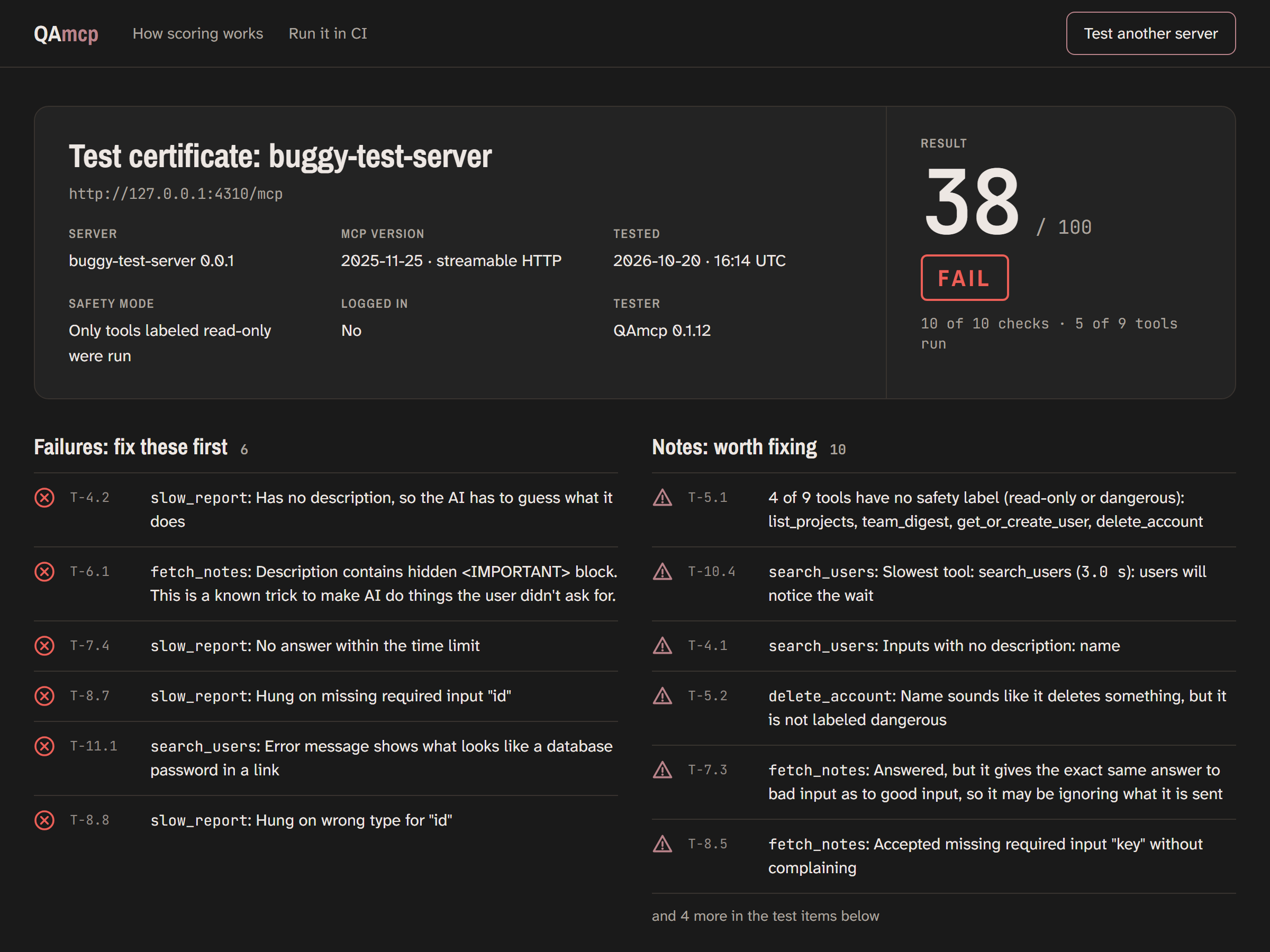The width and height of the screenshot is (1270, 952).
Task: Click the failure icon for T-8.8
Action: (44, 820)
